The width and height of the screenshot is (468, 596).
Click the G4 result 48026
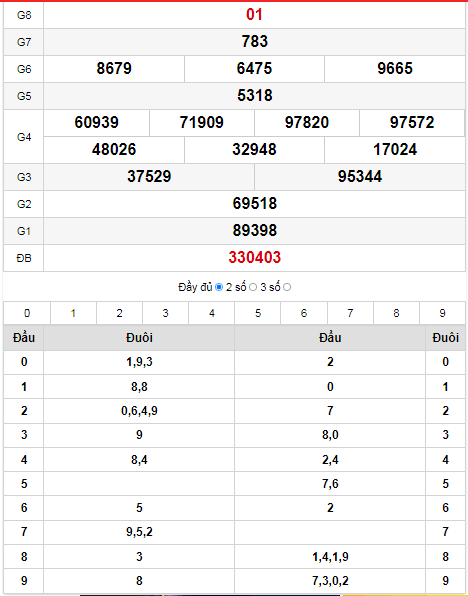click(114, 150)
